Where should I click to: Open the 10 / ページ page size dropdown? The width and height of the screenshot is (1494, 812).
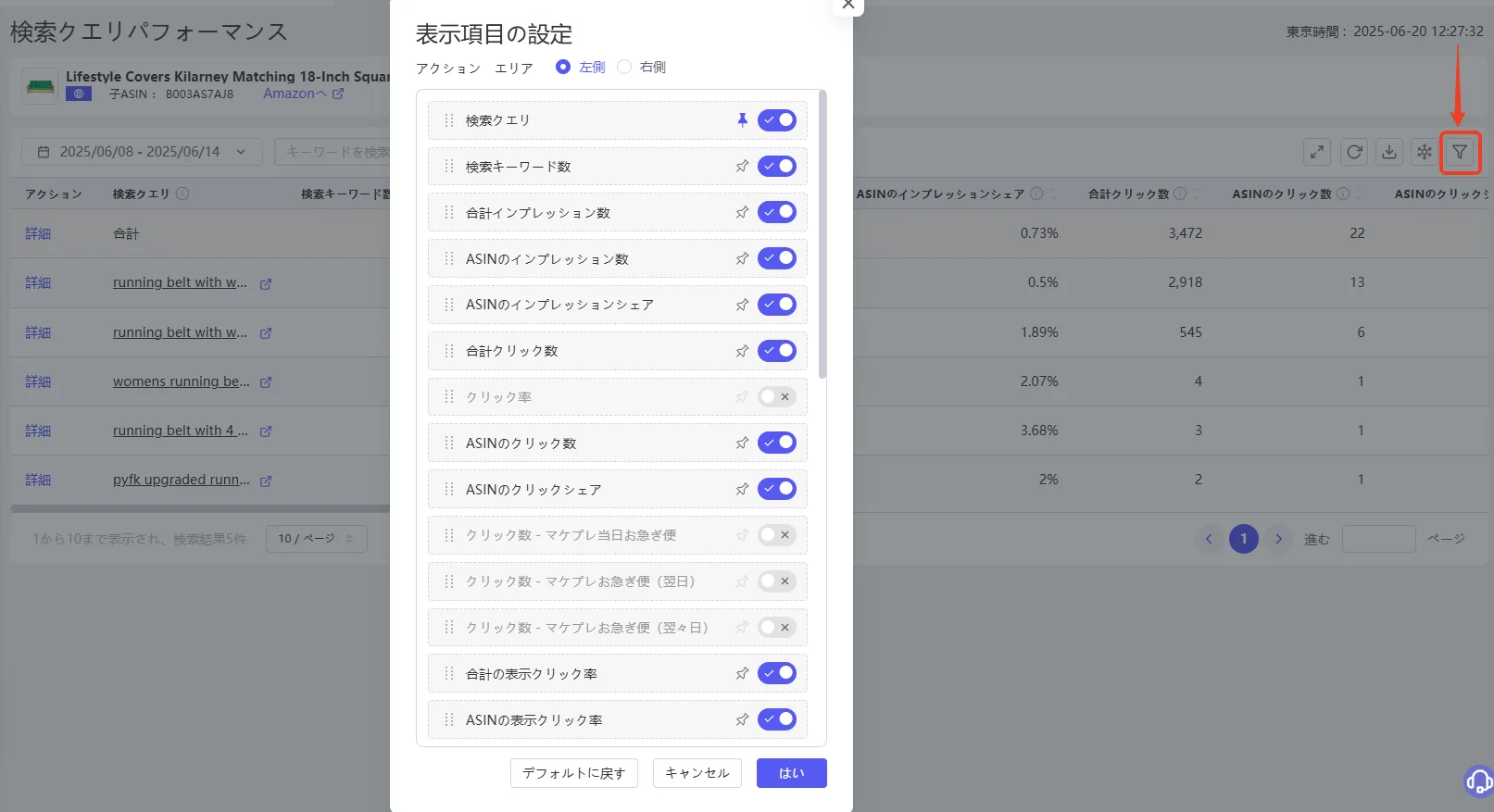[317, 539]
